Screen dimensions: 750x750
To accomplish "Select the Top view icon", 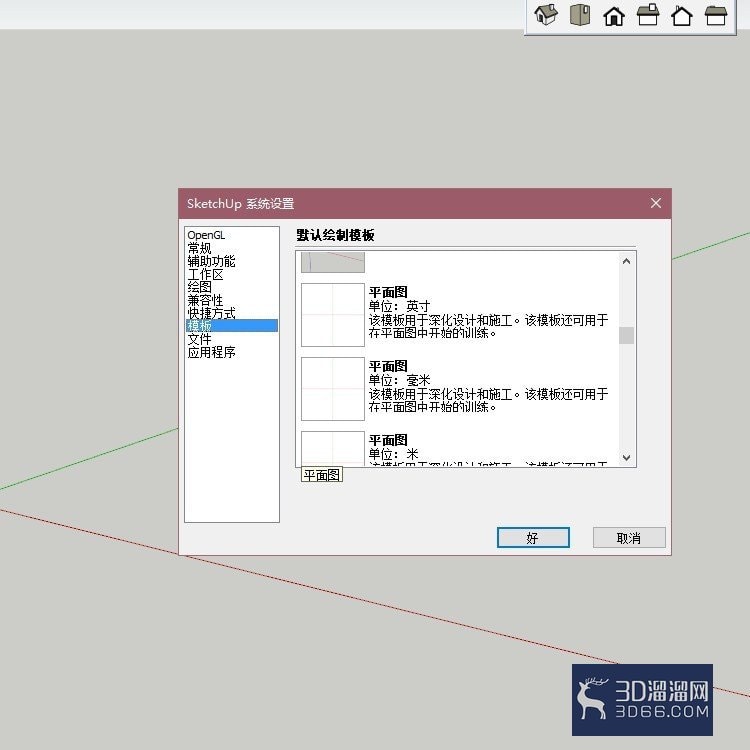I will coord(580,15).
